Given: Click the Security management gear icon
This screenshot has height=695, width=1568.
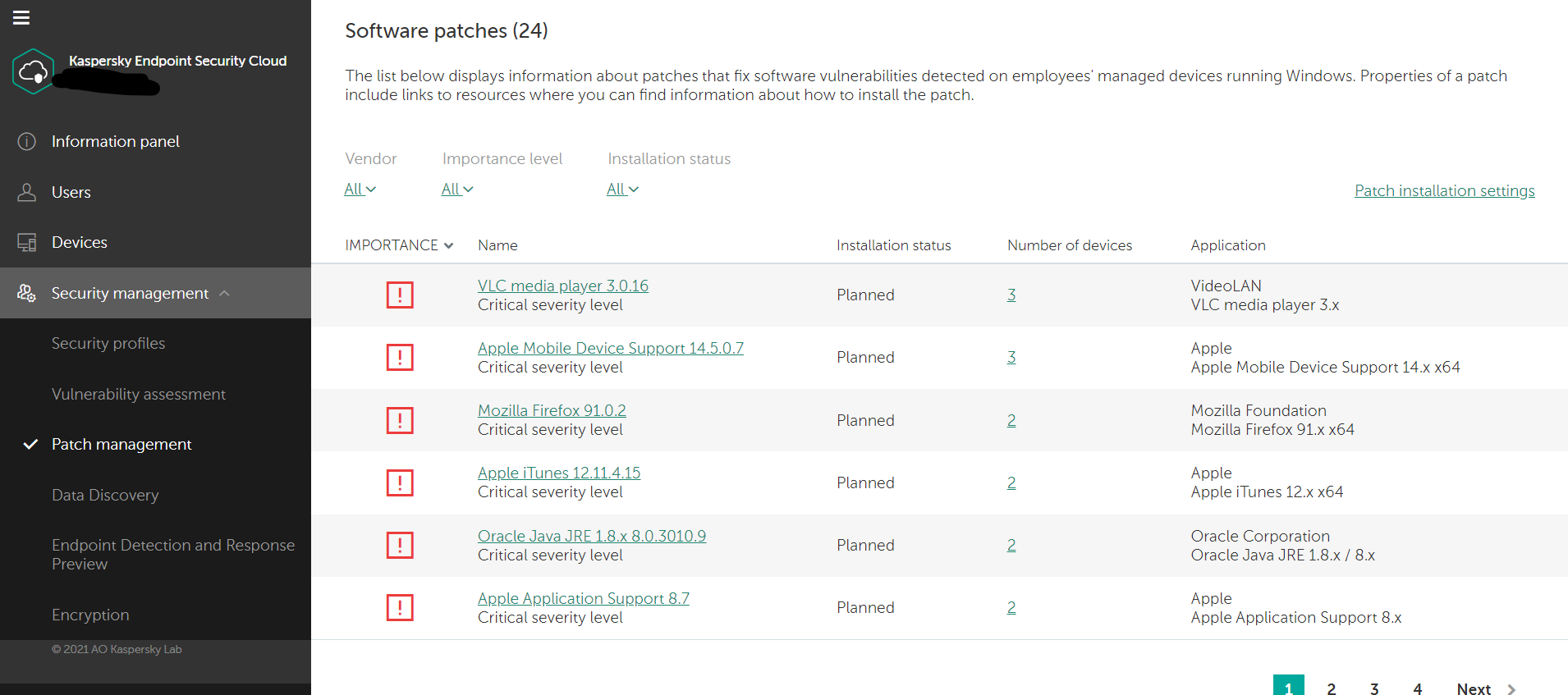Looking at the screenshot, I should point(27,293).
